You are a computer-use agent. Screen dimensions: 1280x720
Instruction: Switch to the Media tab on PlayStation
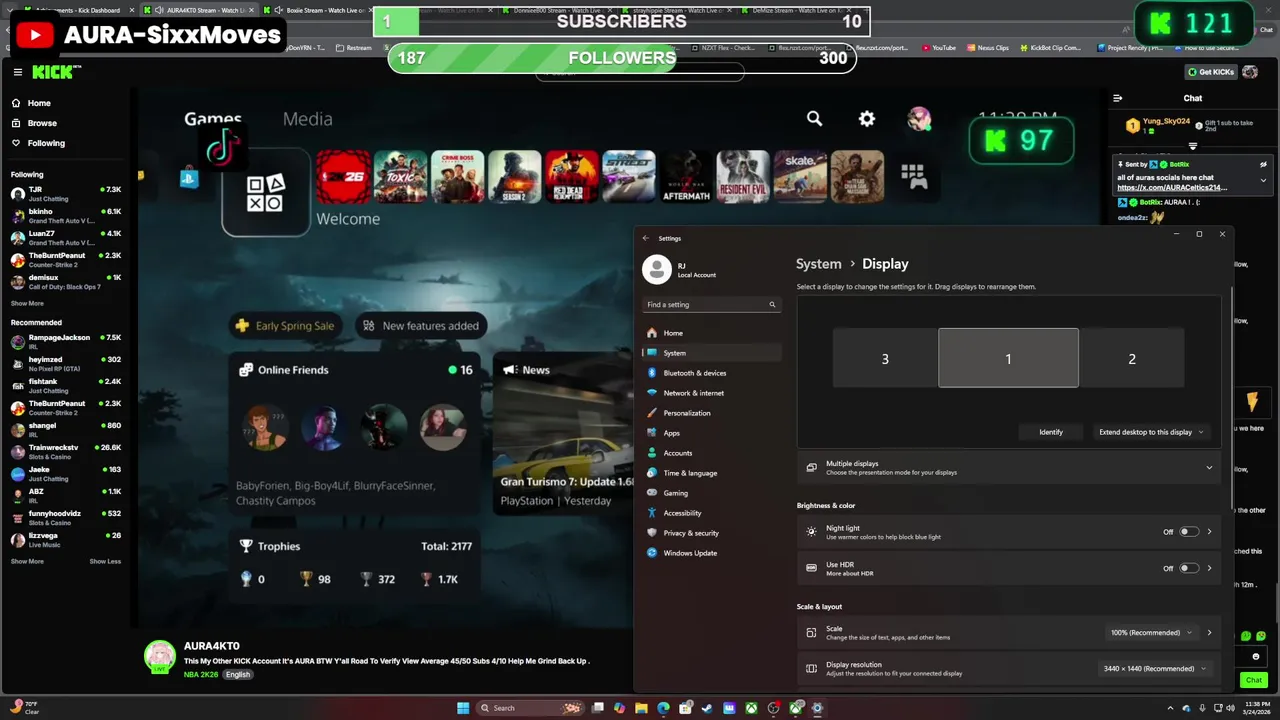pos(307,119)
